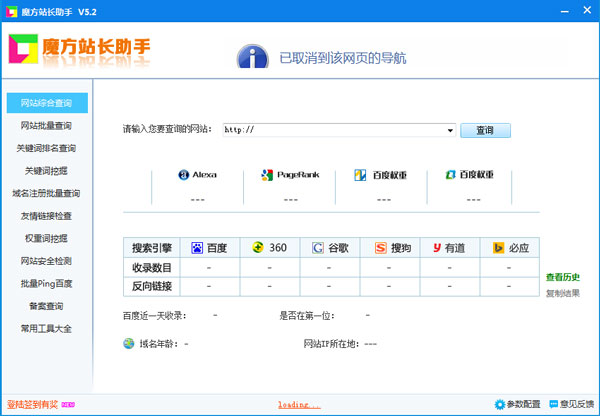Click the 必应 orange b icon
Viewport: 600px width, 416px height.
point(498,248)
